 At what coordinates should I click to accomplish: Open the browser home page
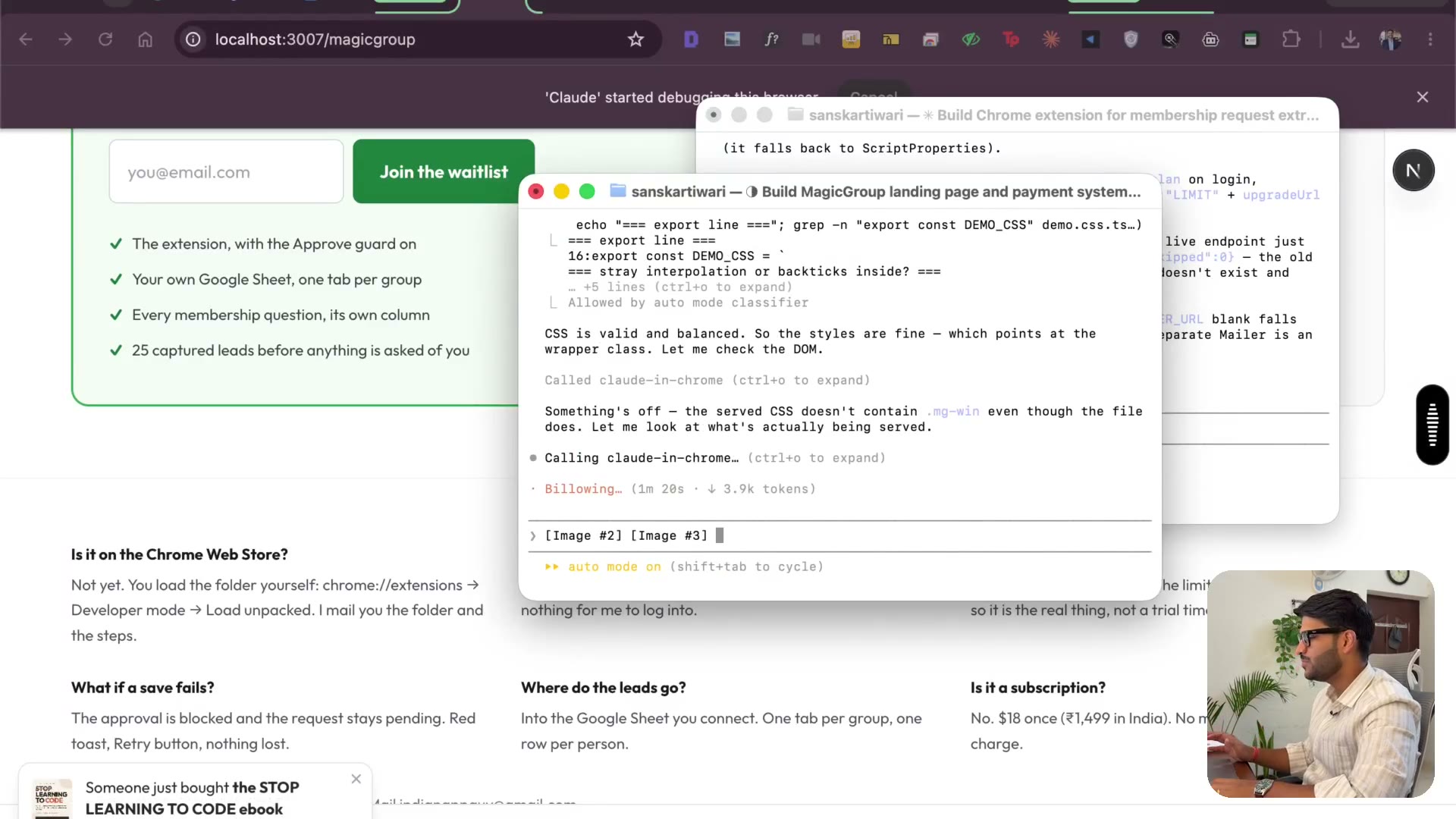point(145,39)
